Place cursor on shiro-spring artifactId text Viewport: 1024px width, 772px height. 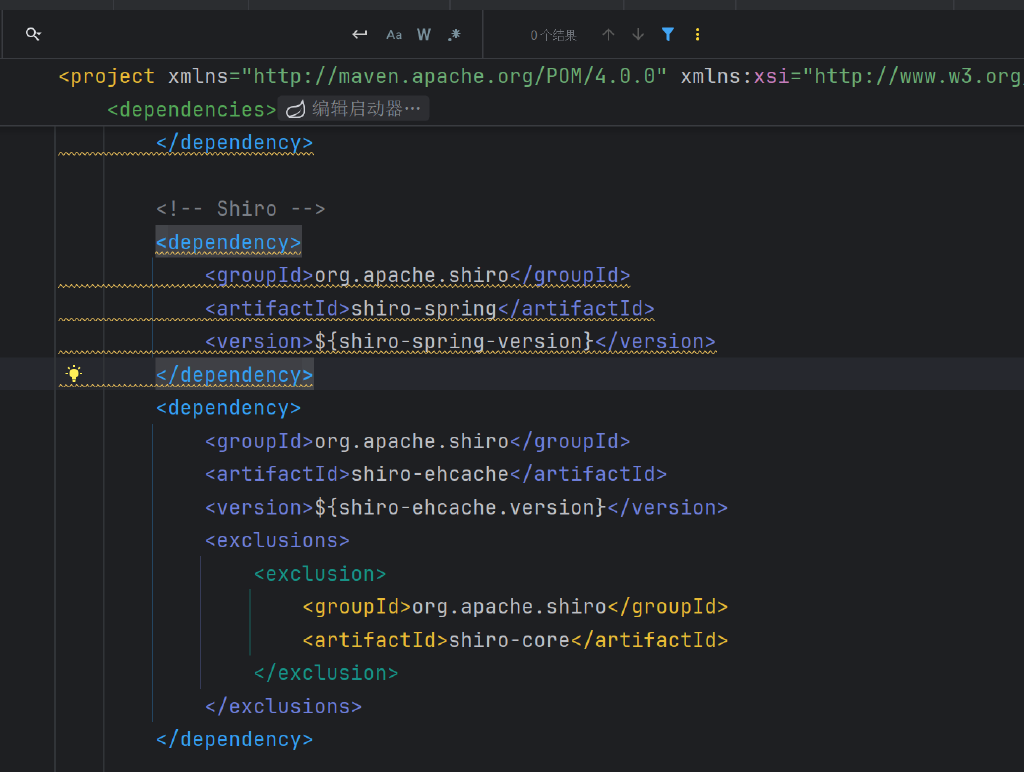coord(423,308)
